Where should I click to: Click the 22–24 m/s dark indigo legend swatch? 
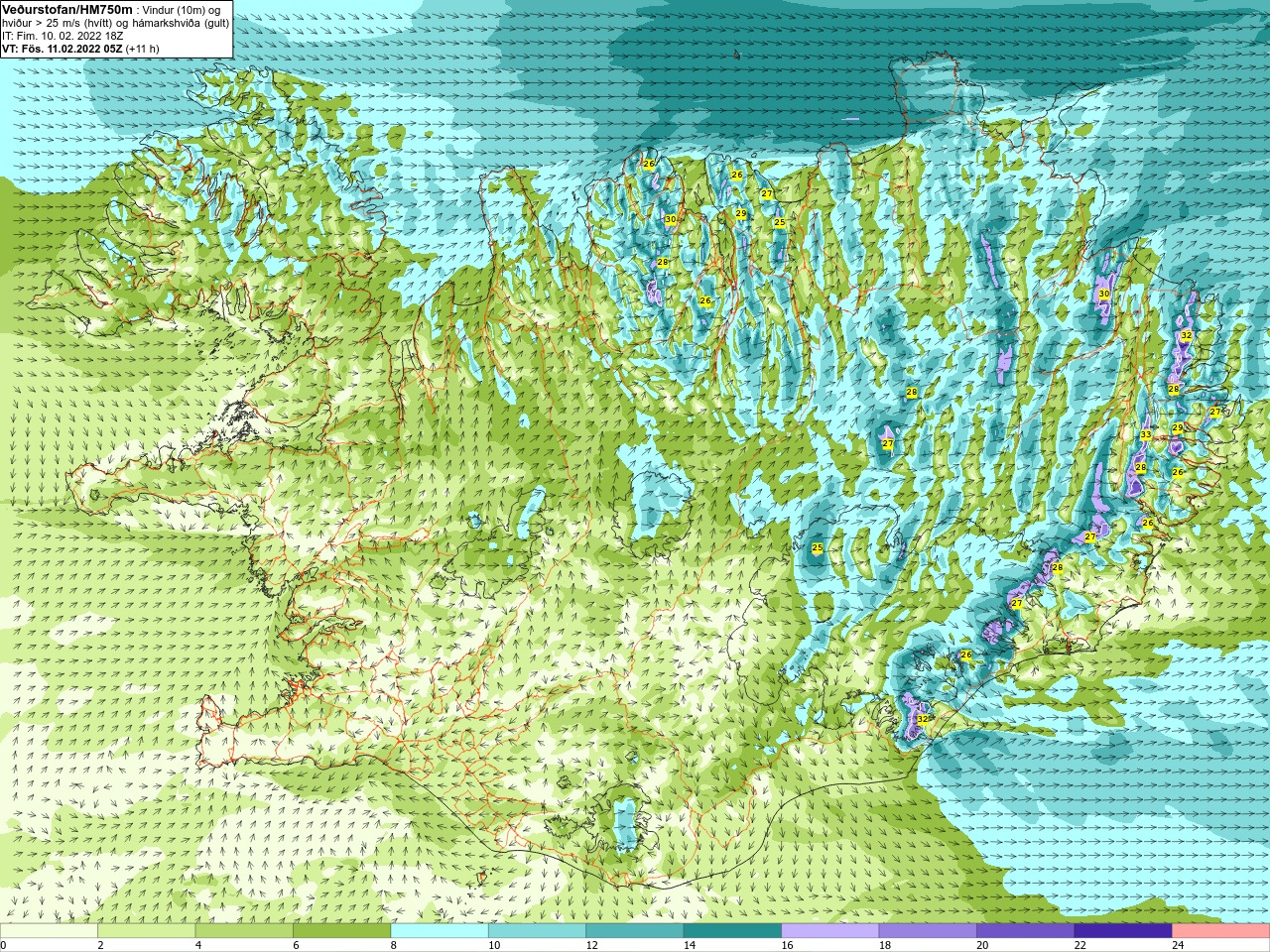[x=1123, y=931]
